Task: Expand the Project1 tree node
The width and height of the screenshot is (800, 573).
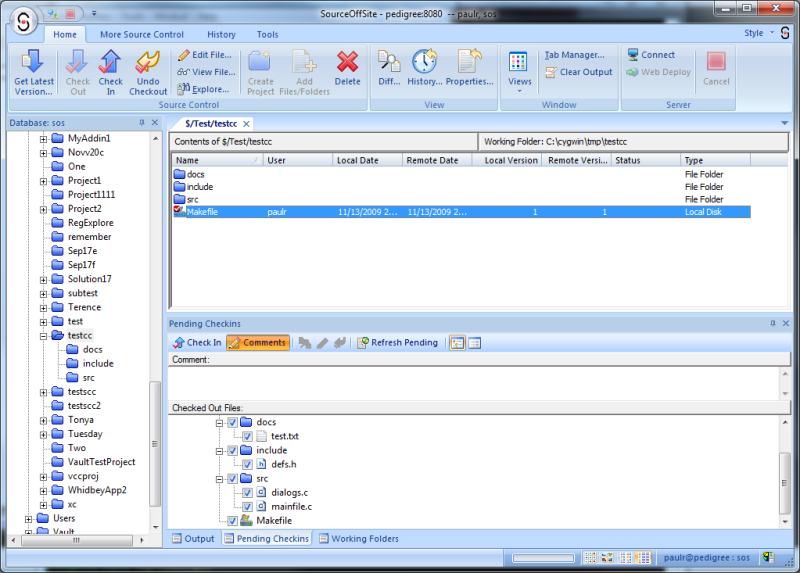Action: (x=44, y=181)
